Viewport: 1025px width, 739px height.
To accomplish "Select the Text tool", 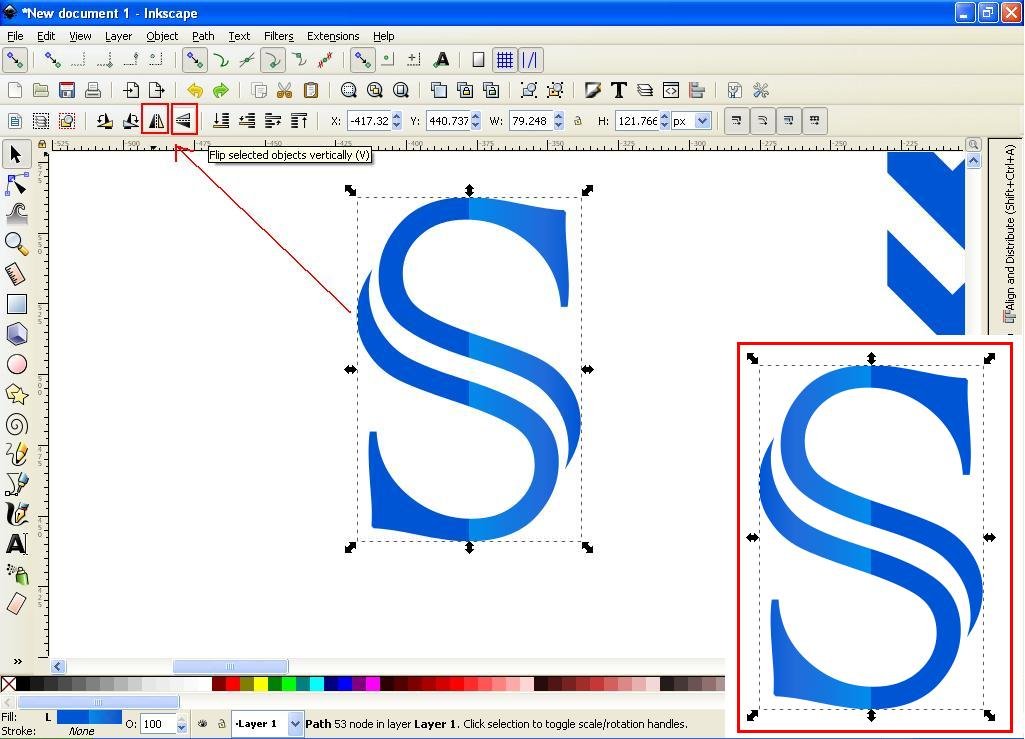I will click(x=16, y=544).
